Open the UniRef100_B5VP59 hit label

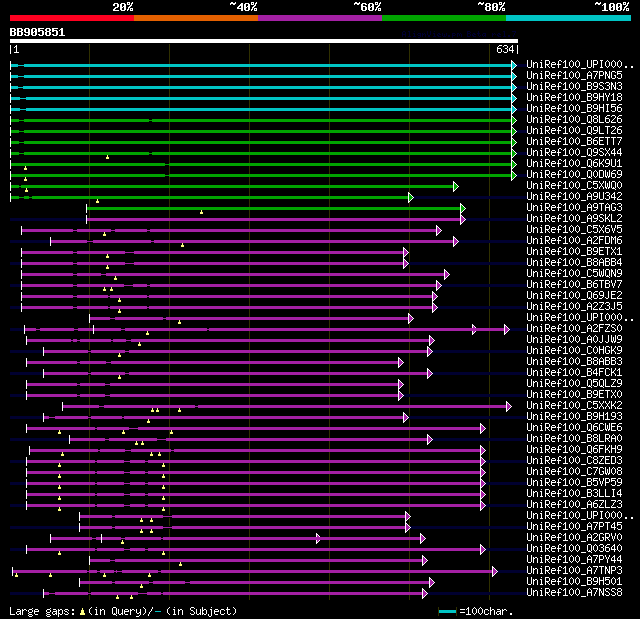point(574,483)
